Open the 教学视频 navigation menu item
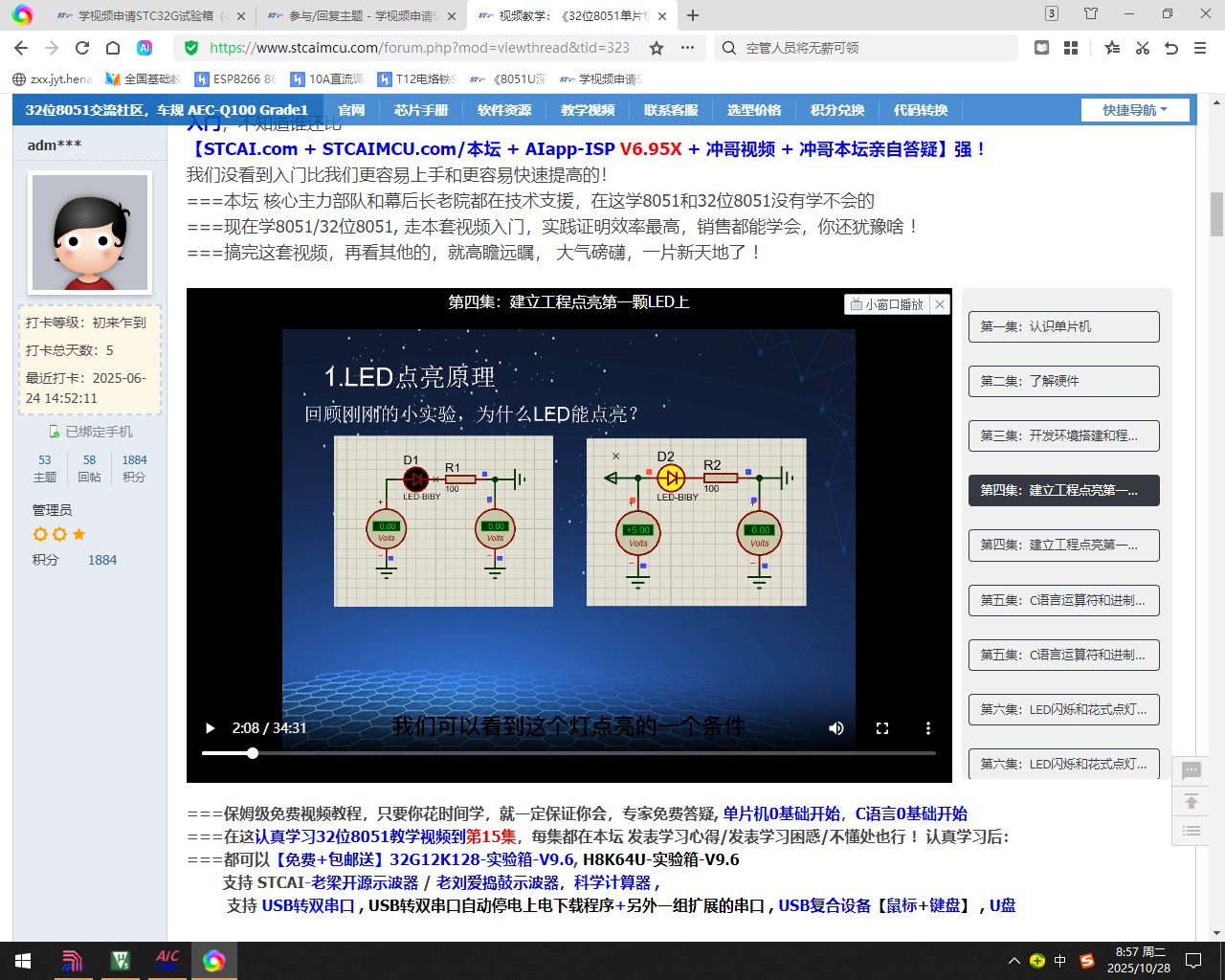Viewport: 1225px width, 980px height. (587, 109)
